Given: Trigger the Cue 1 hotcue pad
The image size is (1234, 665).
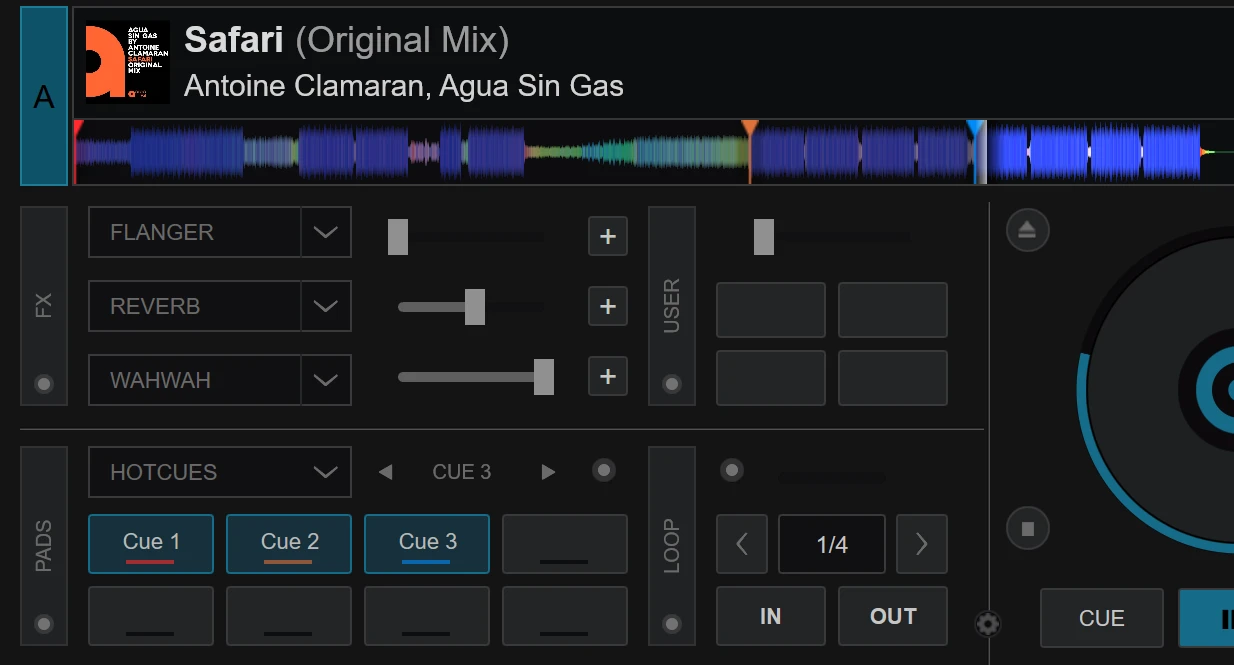Looking at the screenshot, I should coord(151,544).
